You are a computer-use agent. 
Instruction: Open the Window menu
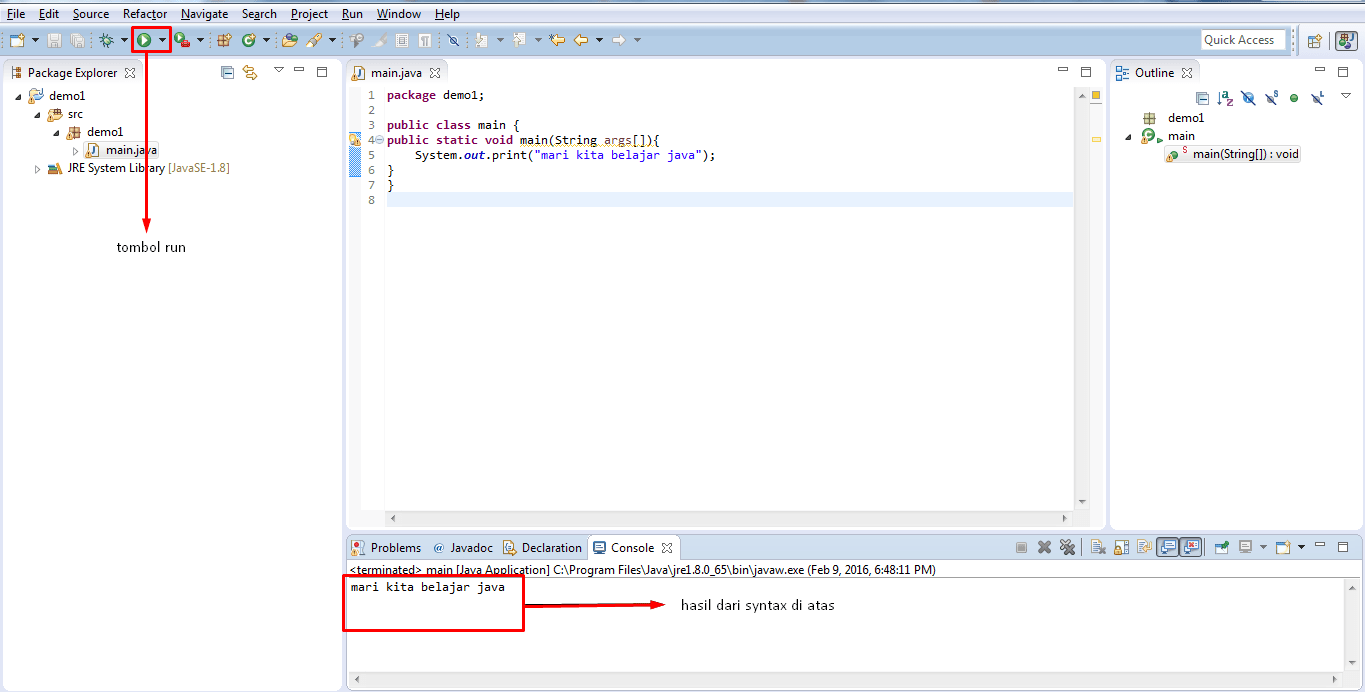click(398, 14)
